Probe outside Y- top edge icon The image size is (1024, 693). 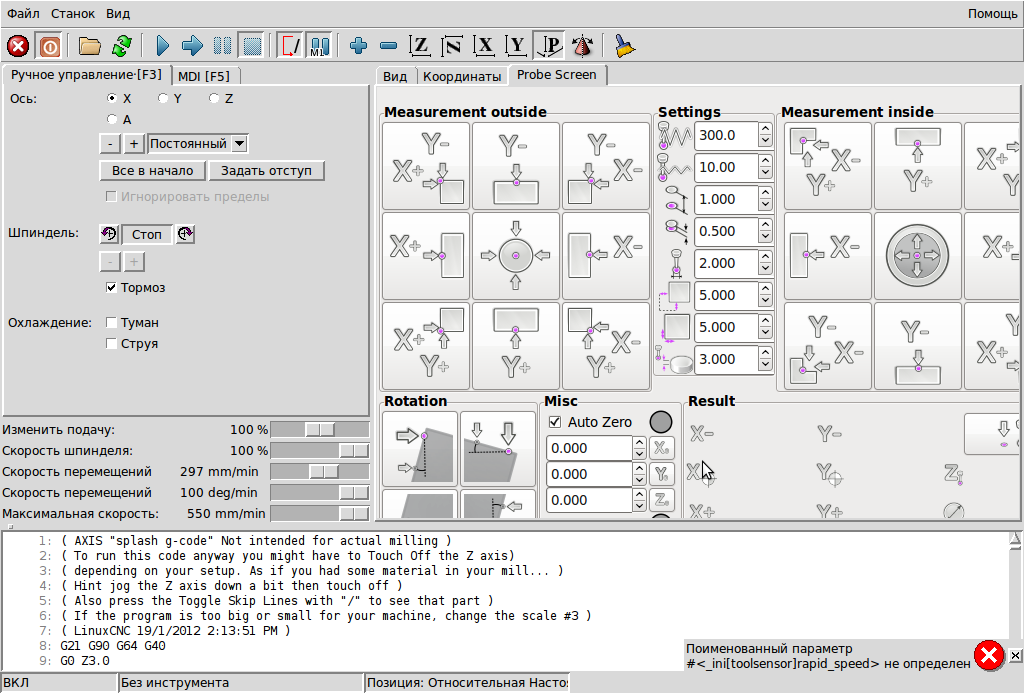(x=516, y=166)
